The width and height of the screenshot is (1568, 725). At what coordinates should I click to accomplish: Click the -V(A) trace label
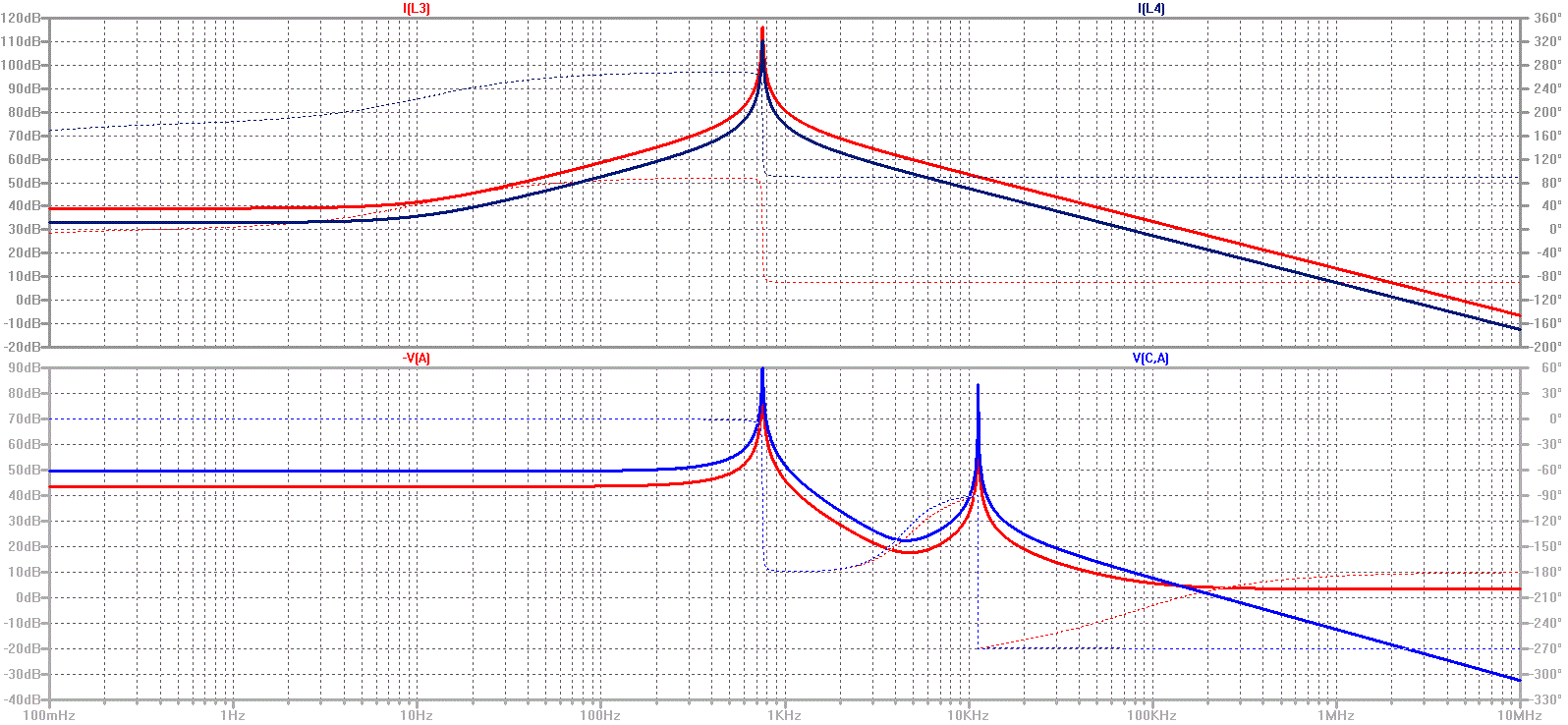point(417,358)
